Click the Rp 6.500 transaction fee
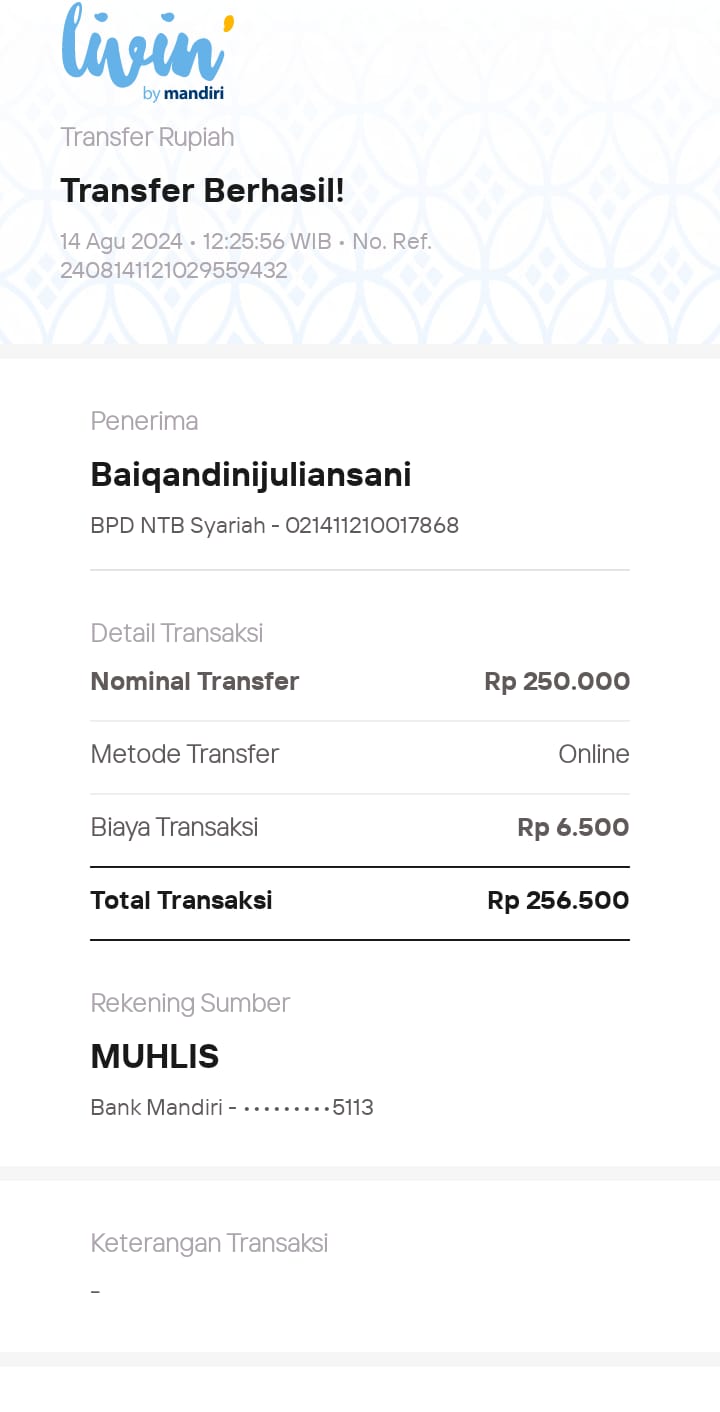Image resolution: width=720 pixels, height=1412 pixels. click(573, 827)
